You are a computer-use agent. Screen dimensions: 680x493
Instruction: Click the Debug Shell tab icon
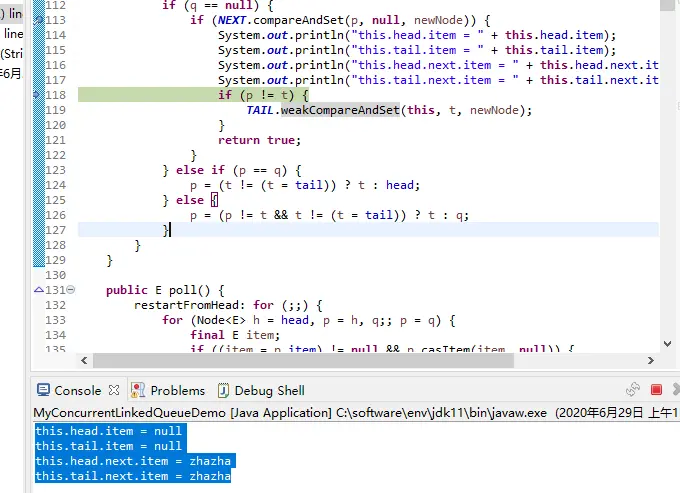click(223, 391)
